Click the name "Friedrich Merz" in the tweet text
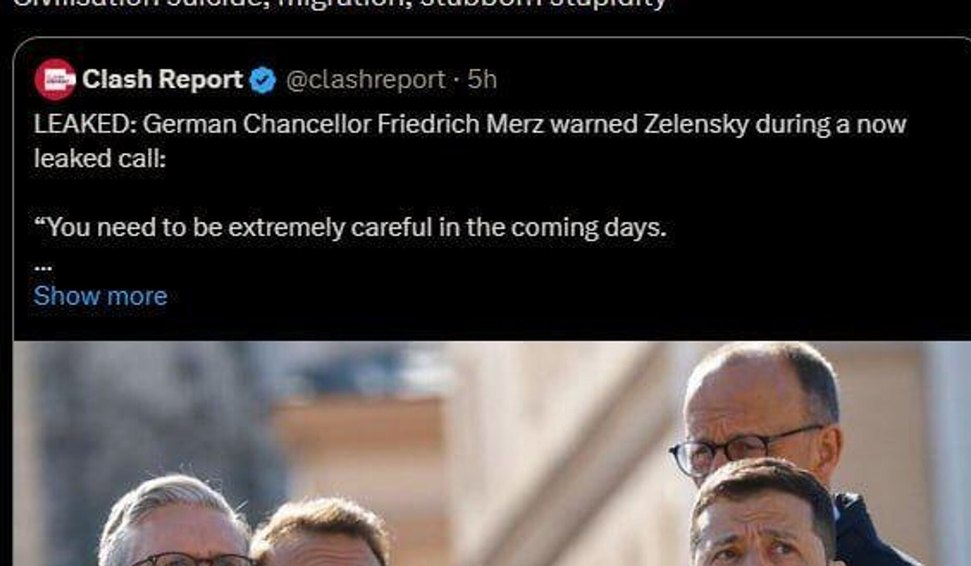Screen dimensions: 971x566 (x=459, y=124)
